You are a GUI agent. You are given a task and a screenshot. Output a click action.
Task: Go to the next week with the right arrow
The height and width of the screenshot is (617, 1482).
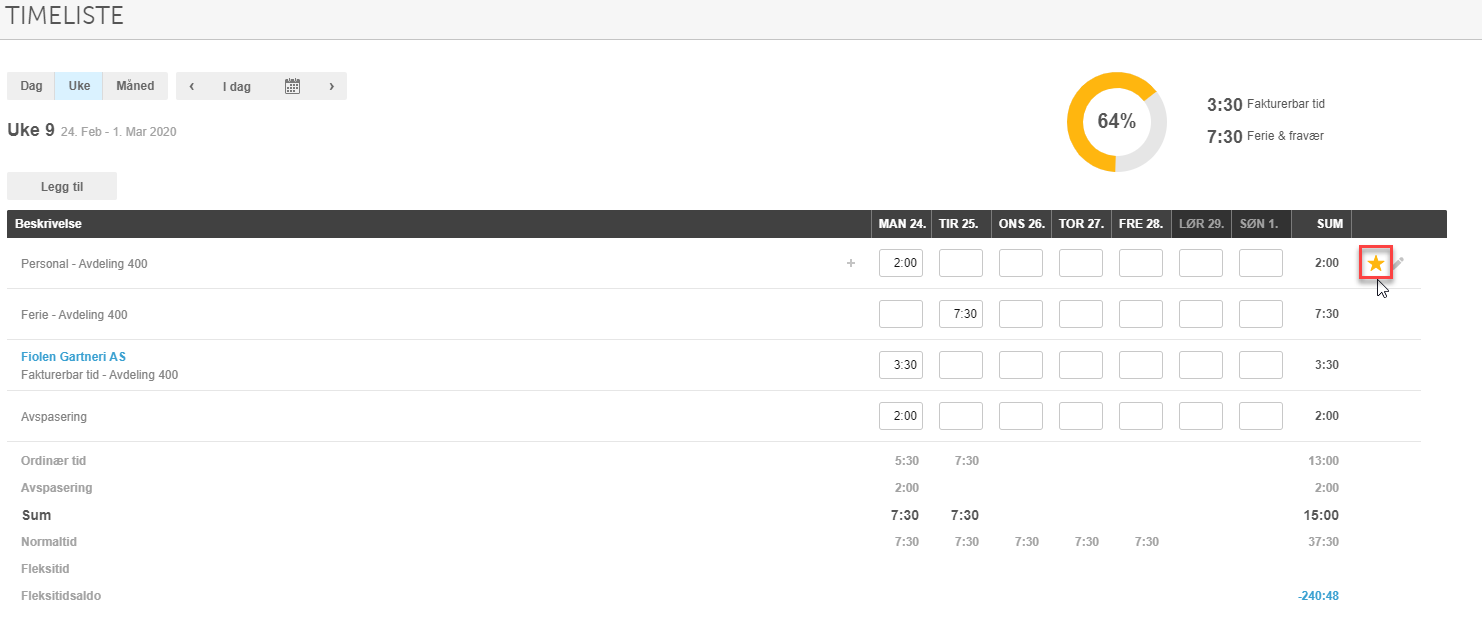tap(331, 86)
